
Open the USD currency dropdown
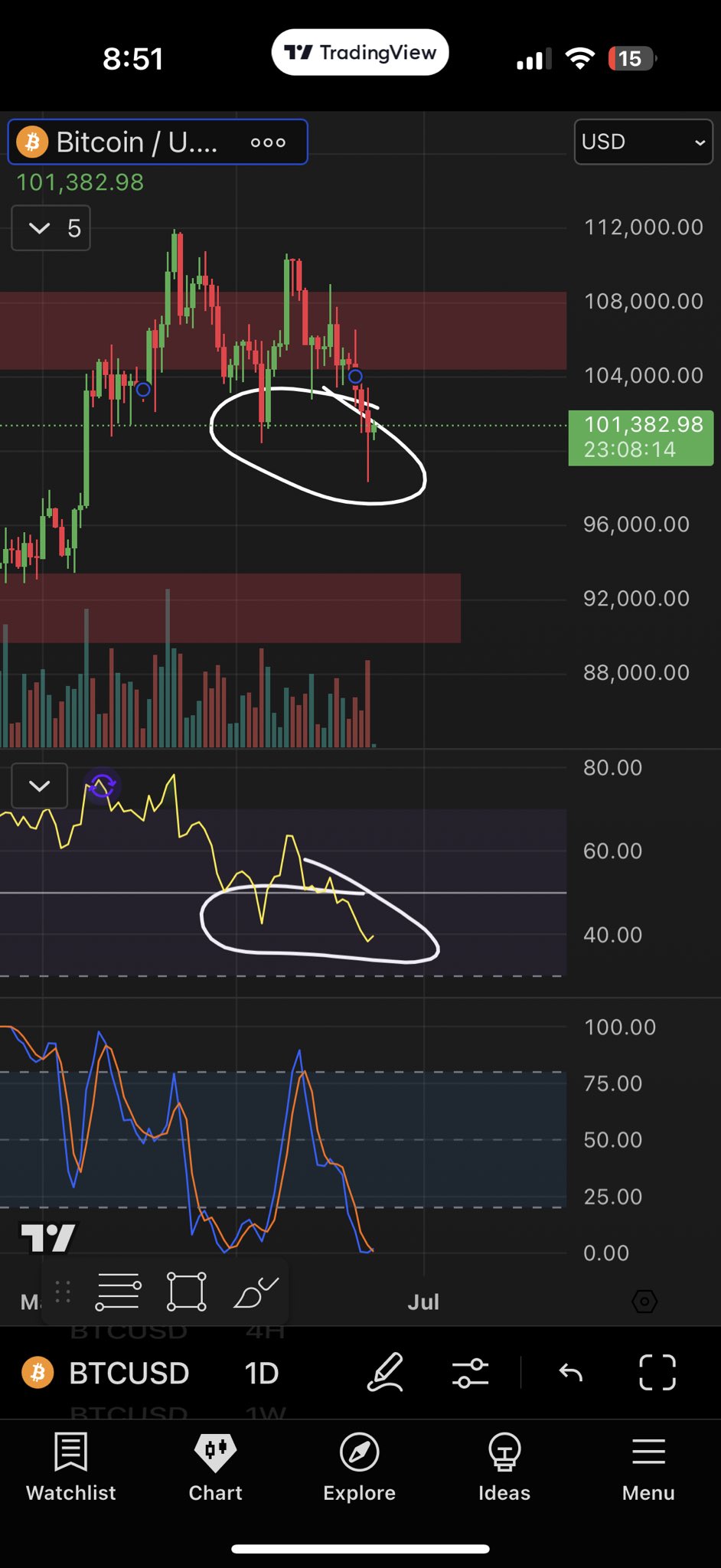643,142
